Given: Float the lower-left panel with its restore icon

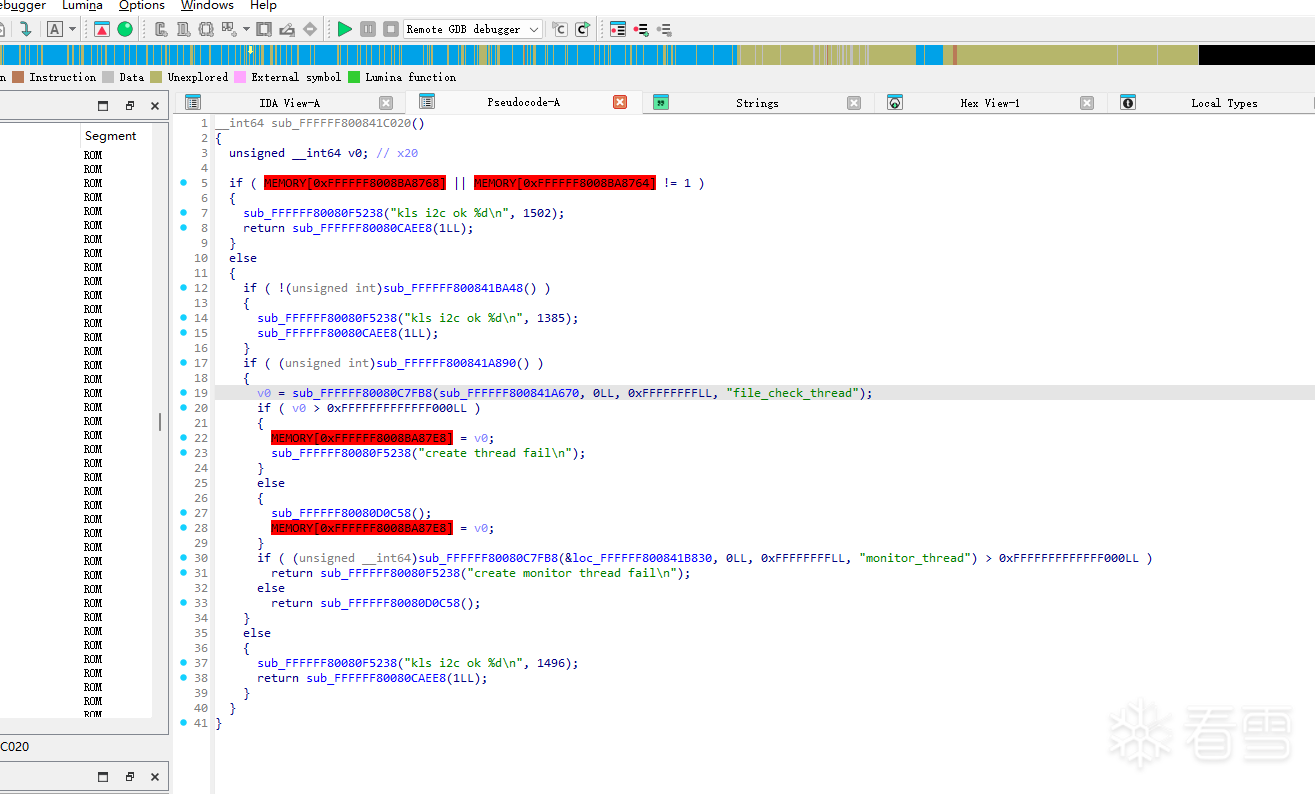Looking at the screenshot, I should (129, 777).
